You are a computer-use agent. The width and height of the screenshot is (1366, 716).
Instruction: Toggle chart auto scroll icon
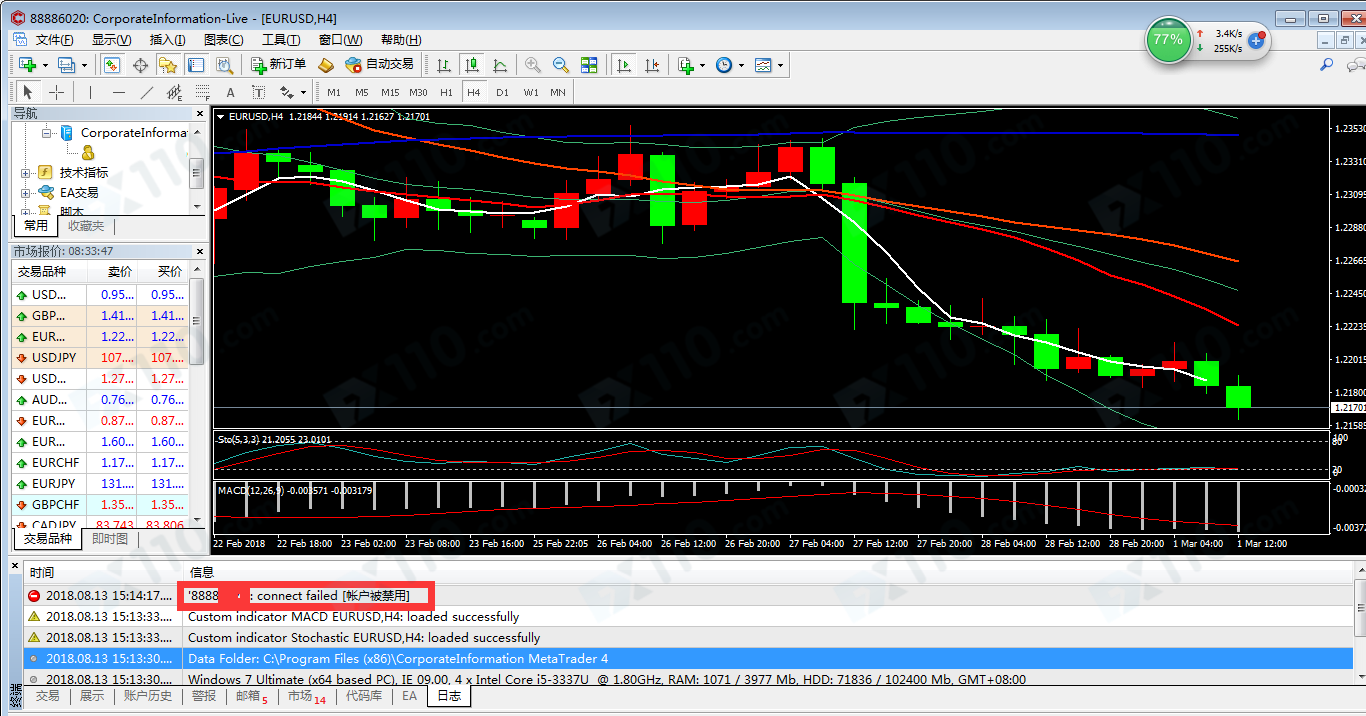pos(624,64)
